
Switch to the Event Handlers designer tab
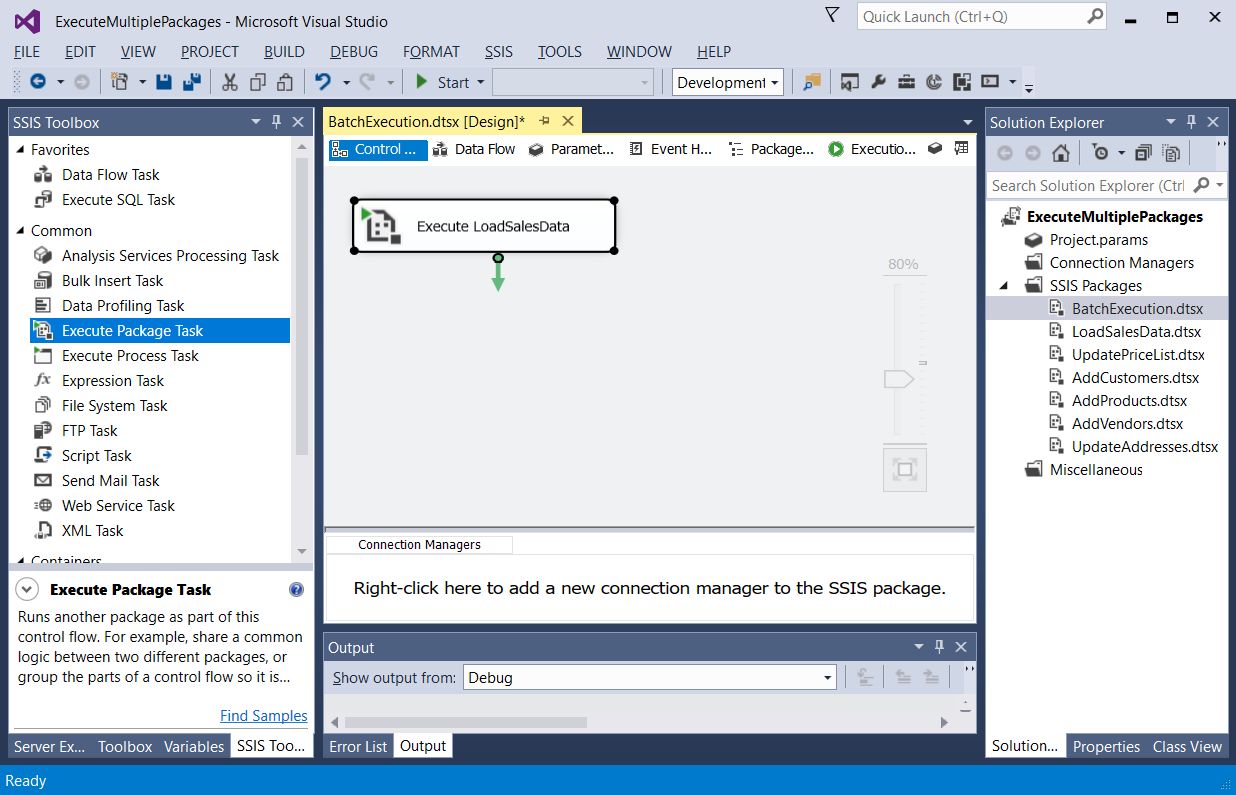click(670, 149)
